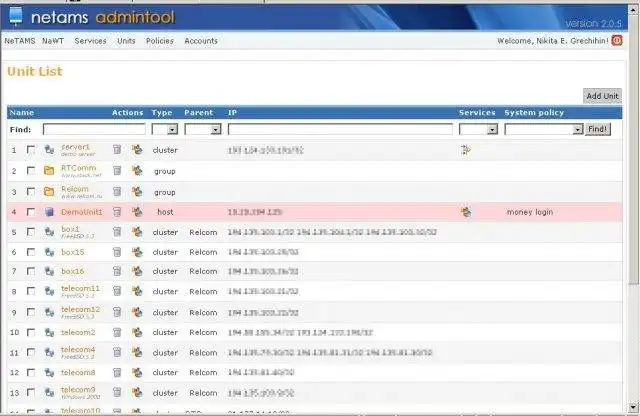Click the delete trash icon for server1
640x416 pixels.
[x=117, y=149]
